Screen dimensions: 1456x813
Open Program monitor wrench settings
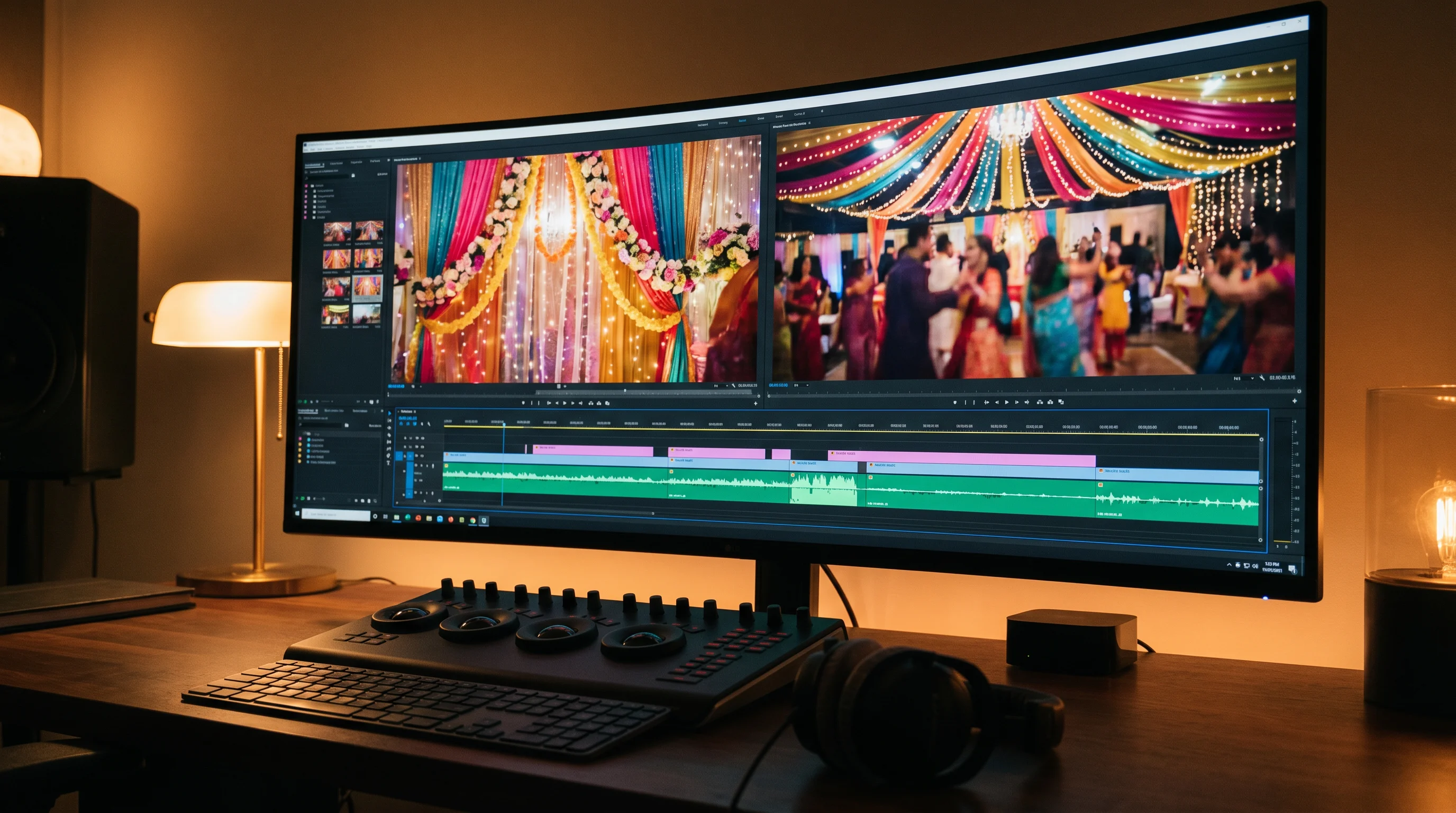point(1262,378)
